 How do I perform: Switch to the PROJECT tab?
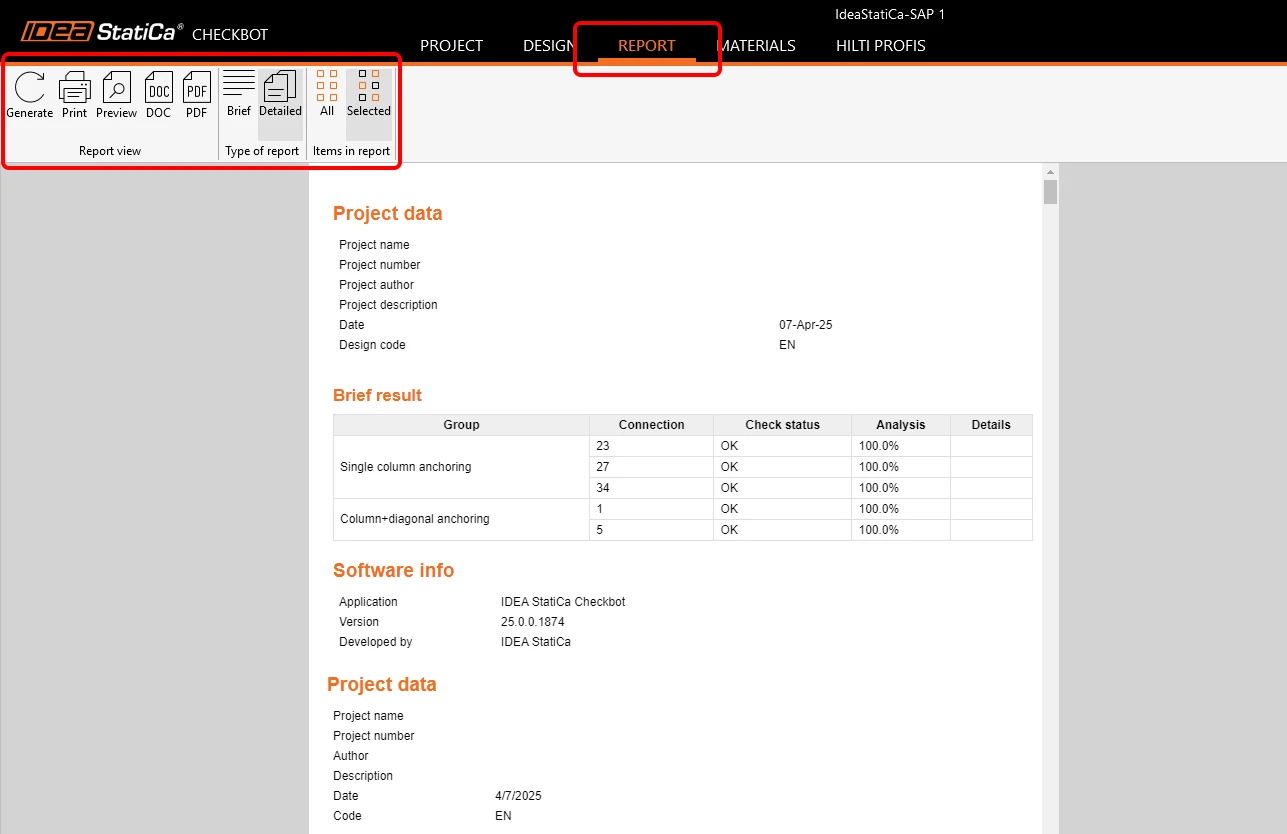(452, 46)
